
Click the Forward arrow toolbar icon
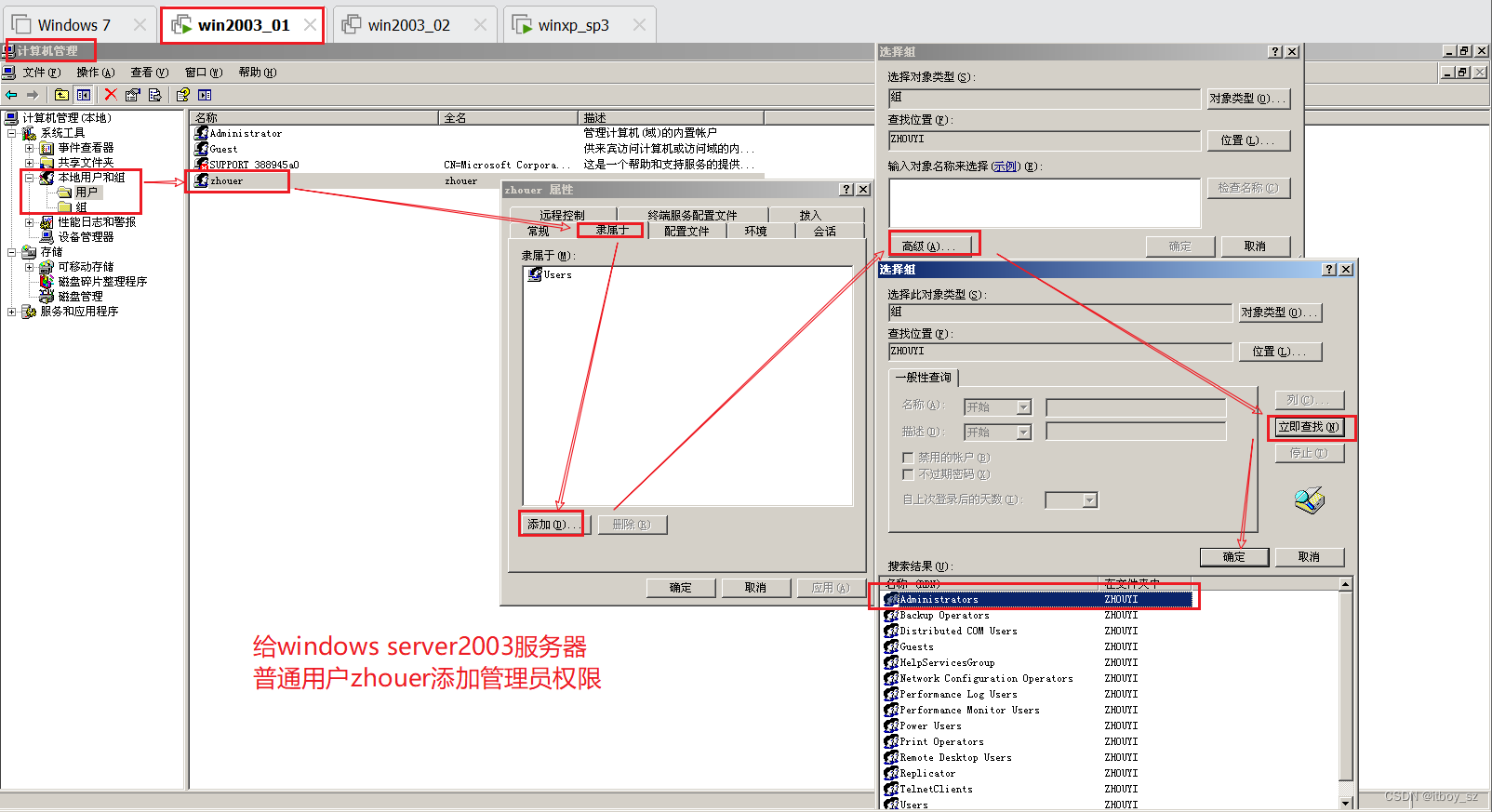(x=33, y=95)
